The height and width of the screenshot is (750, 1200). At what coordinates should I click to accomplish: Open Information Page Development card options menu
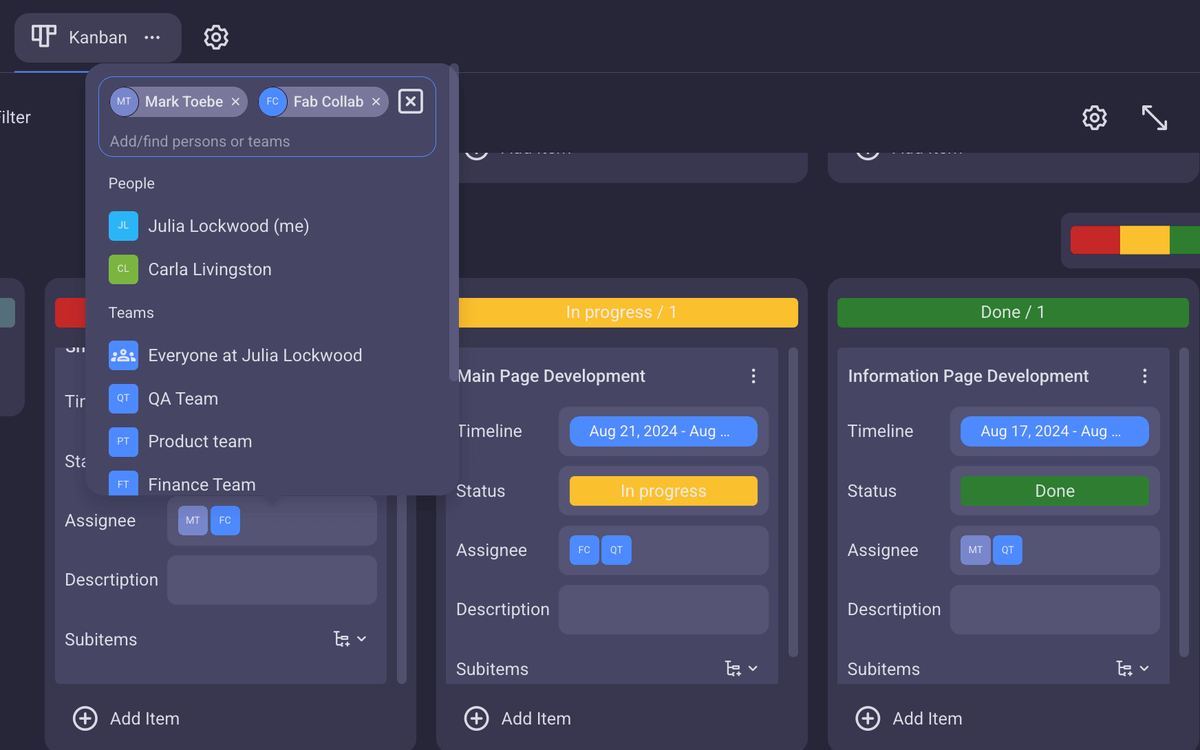tap(1144, 376)
